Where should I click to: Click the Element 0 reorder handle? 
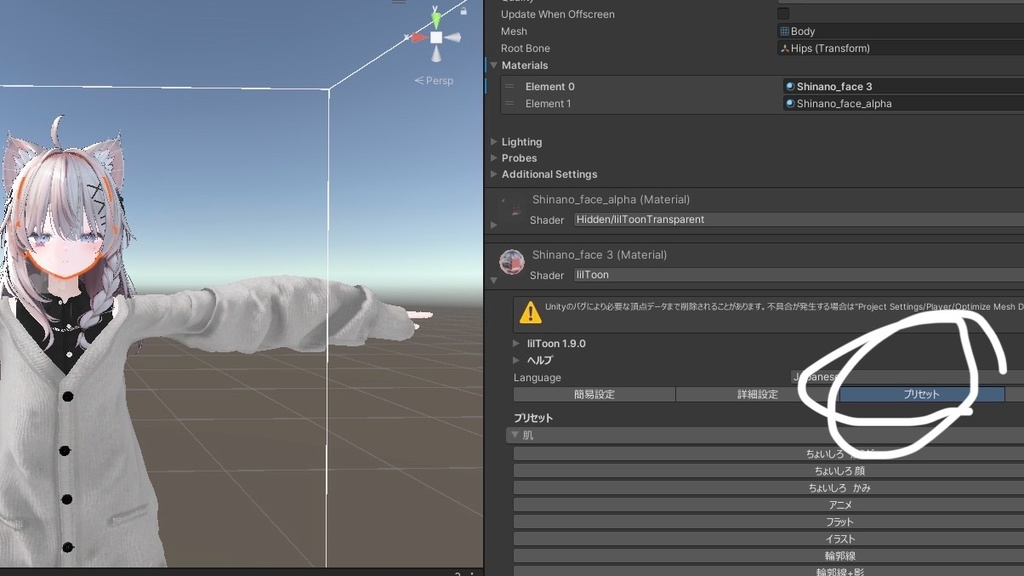click(509, 86)
